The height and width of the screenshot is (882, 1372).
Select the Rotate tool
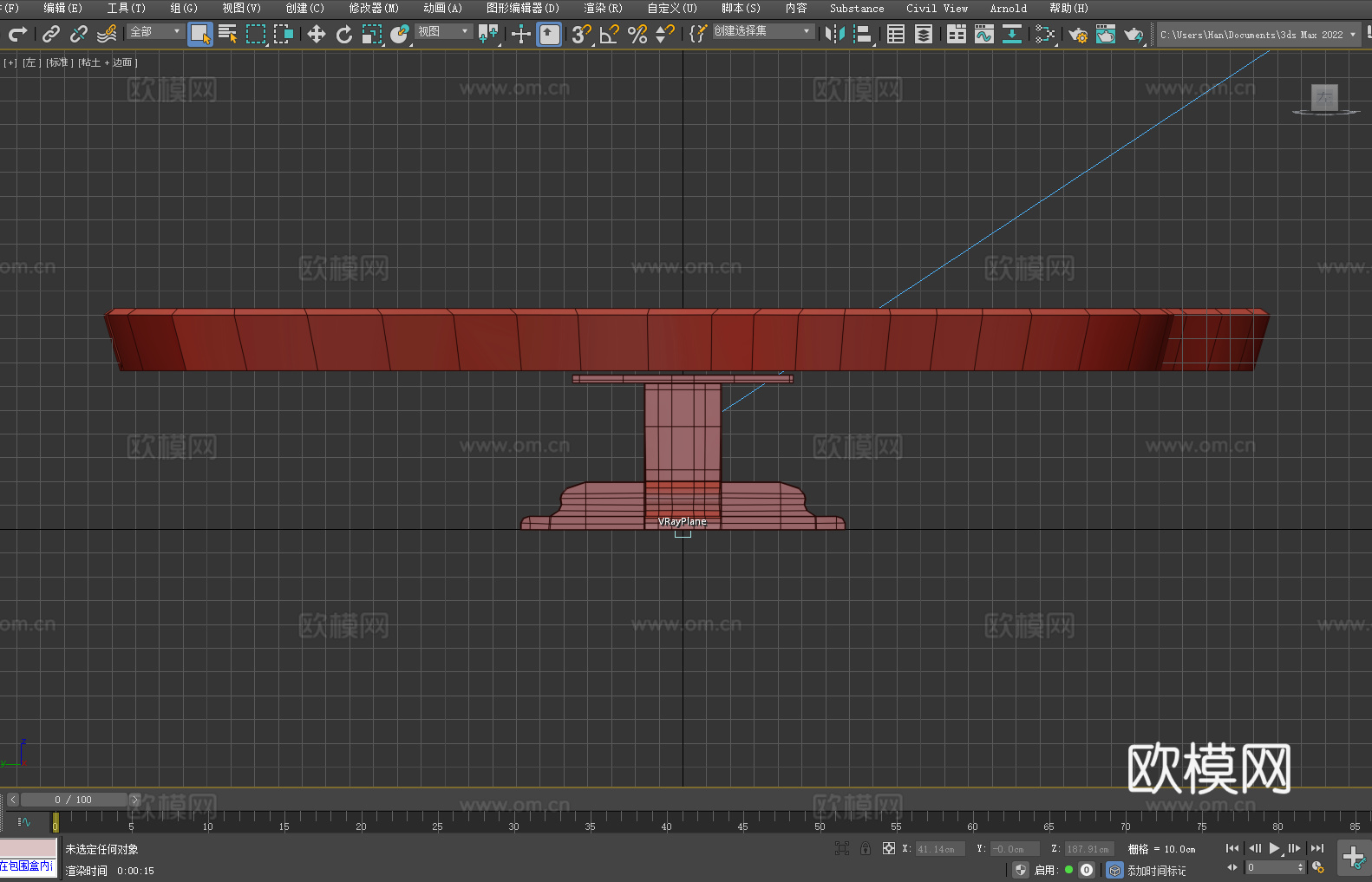tap(344, 34)
